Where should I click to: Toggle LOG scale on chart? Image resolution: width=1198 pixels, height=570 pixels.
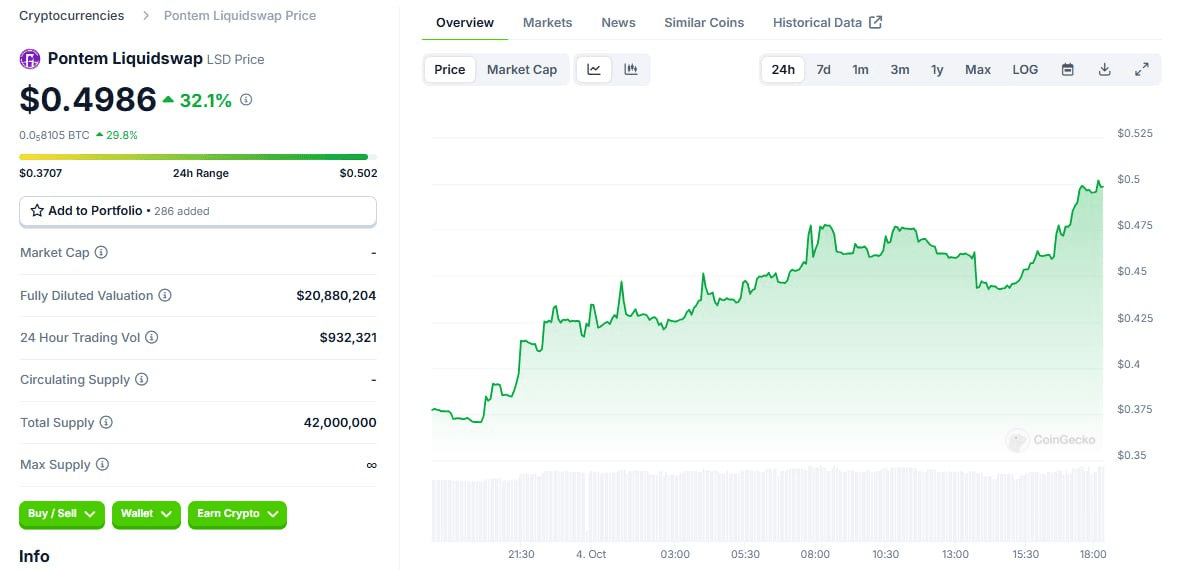pos(1025,70)
